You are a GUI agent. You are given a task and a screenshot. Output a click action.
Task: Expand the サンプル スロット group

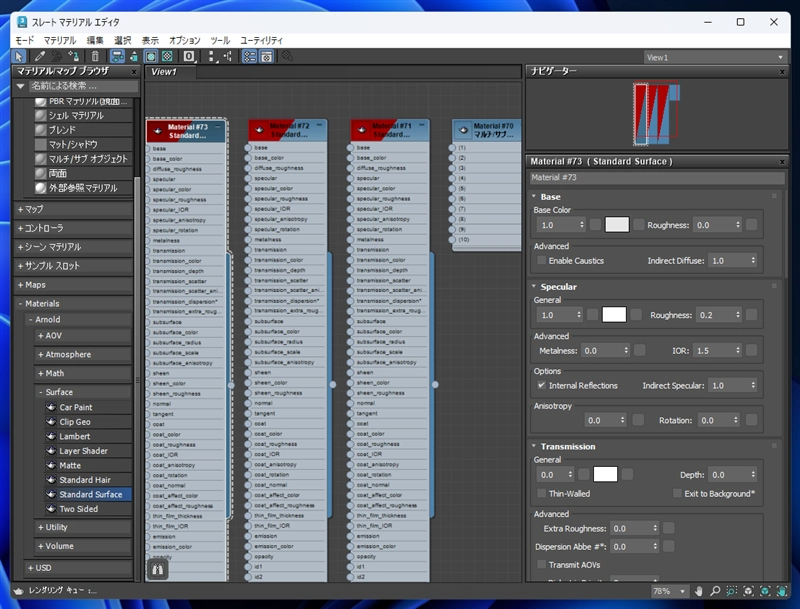point(73,266)
